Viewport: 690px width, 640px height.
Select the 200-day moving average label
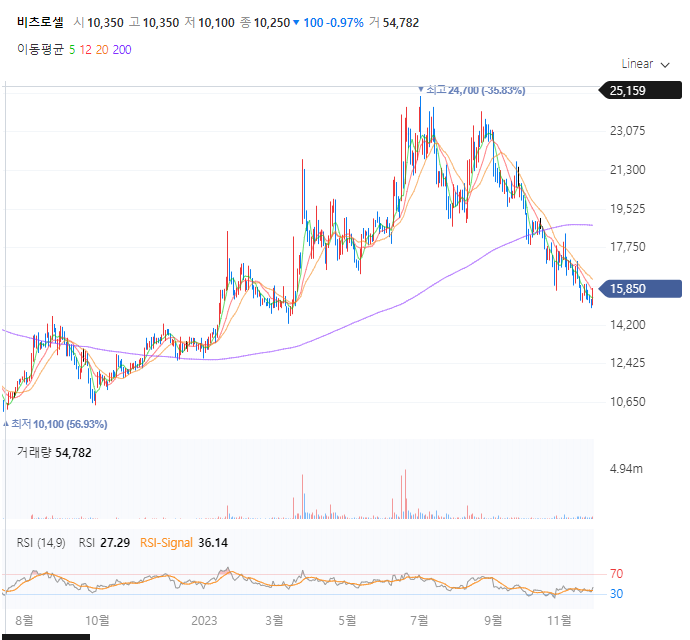tap(122, 50)
